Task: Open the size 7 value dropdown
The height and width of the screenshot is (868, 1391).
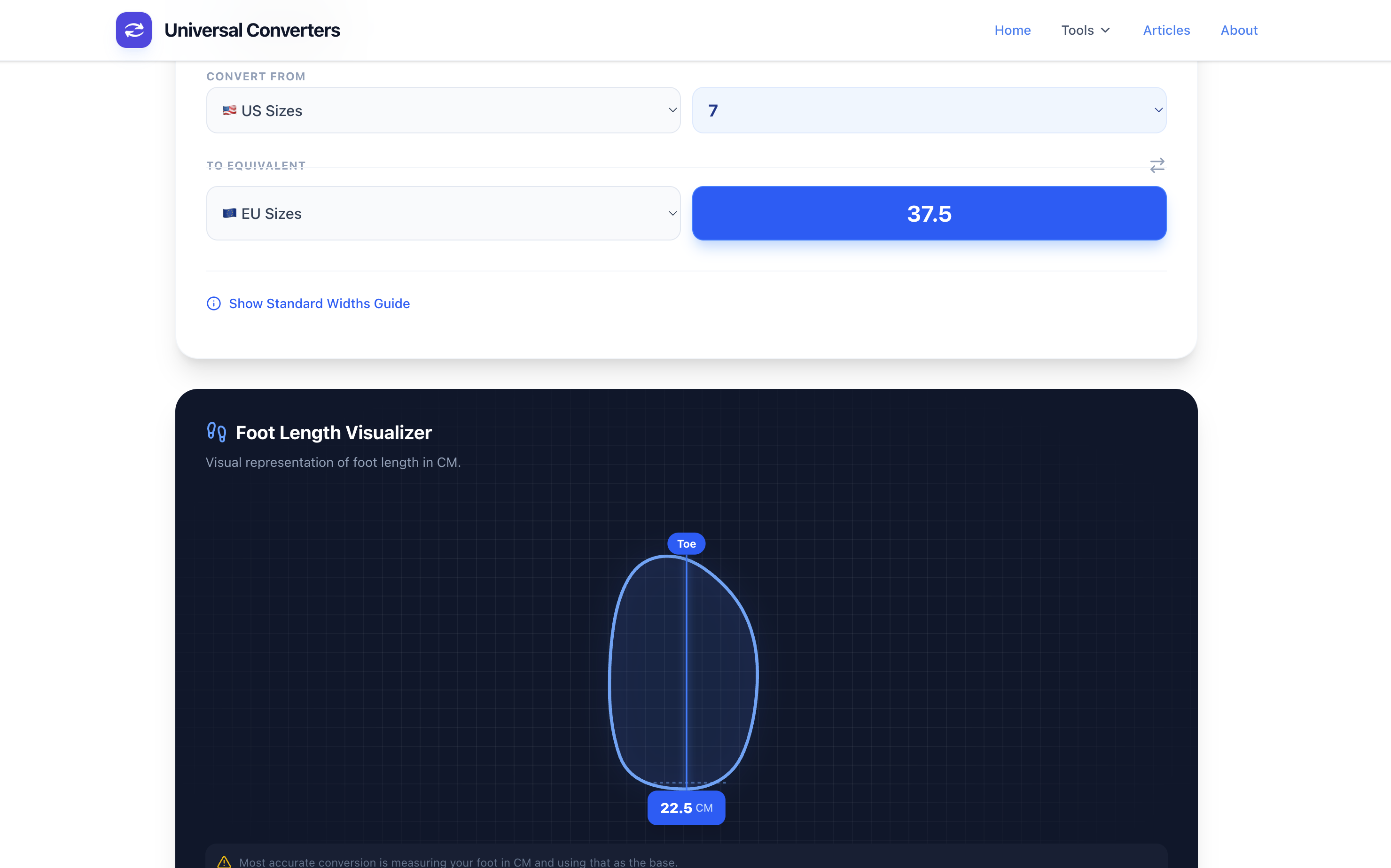Action: [928, 109]
